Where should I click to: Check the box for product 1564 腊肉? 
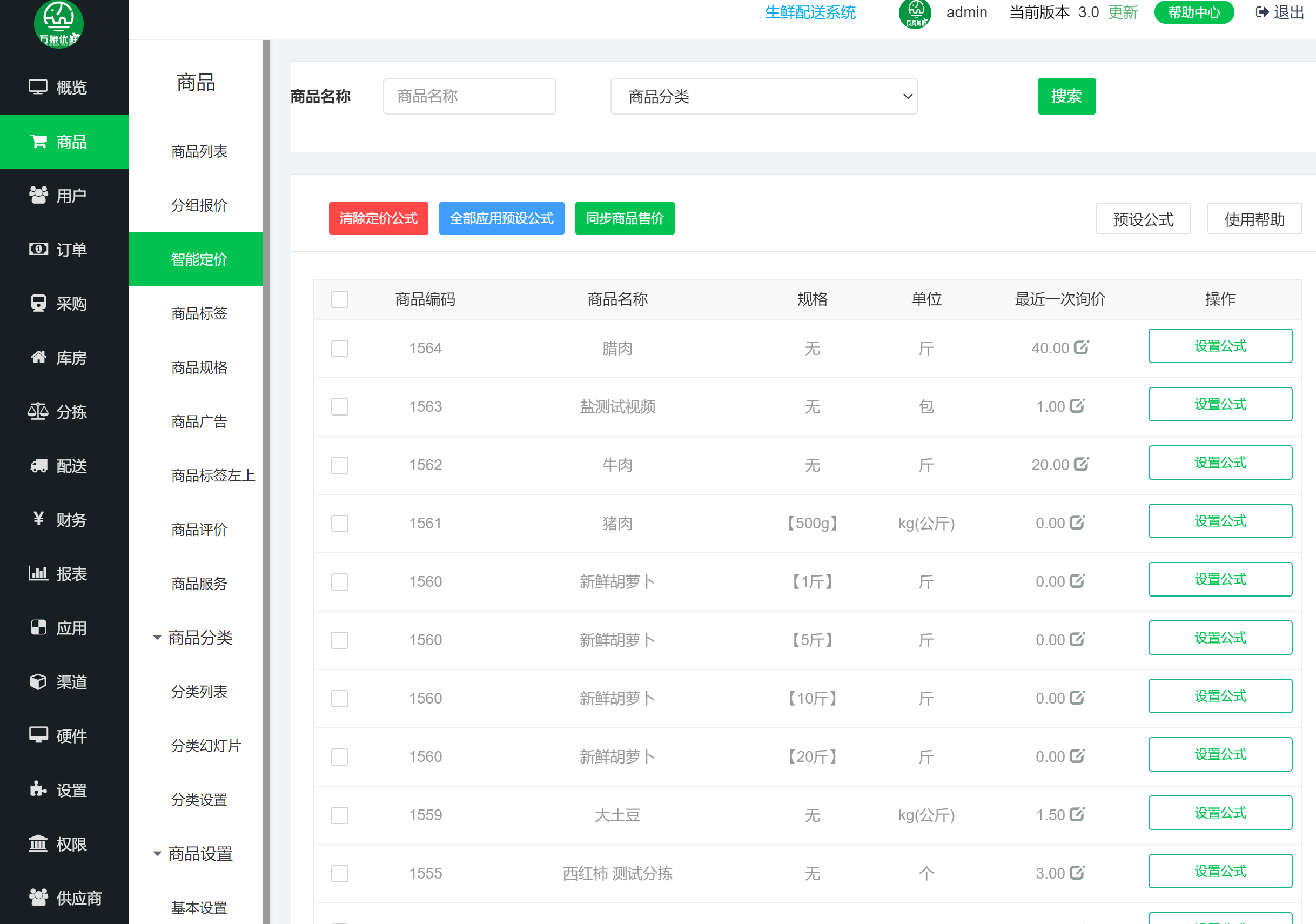tap(340, 349)
